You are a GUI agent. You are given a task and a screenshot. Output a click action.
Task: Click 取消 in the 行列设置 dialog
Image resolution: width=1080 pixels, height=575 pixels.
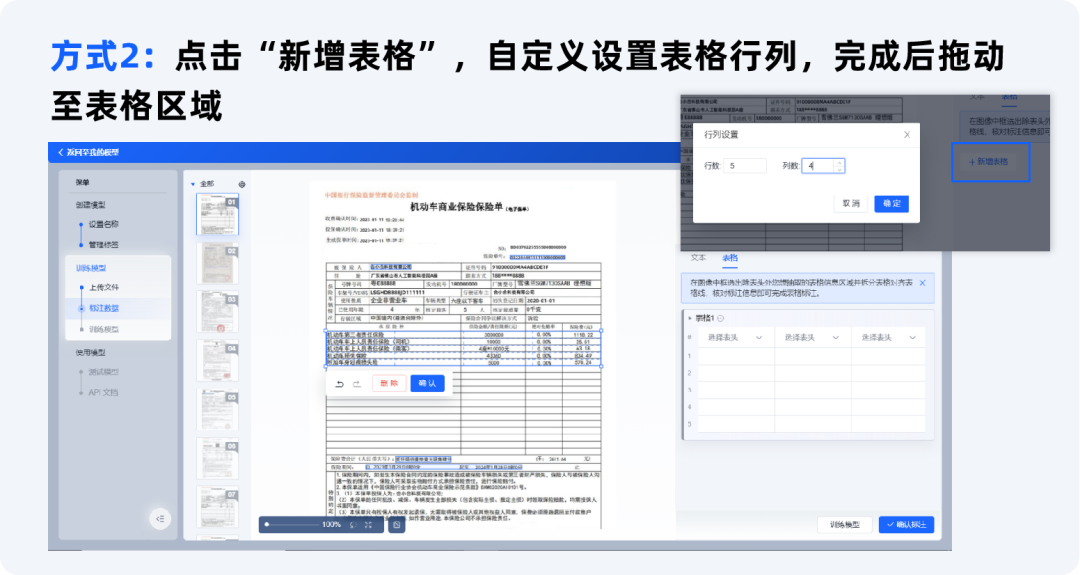(x=851, y=204)
